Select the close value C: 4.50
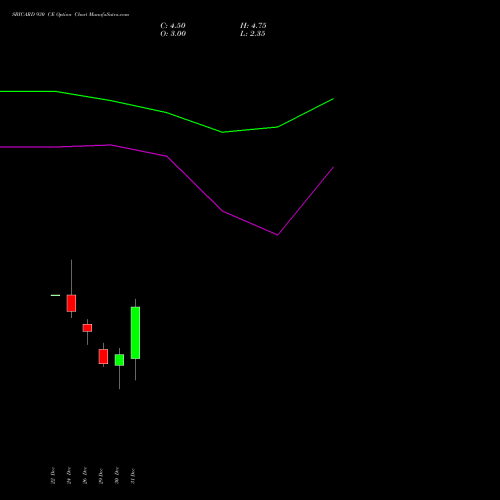The height and width of the screenshot is (500, 500). pyautogui.click(x=173, y=26)
